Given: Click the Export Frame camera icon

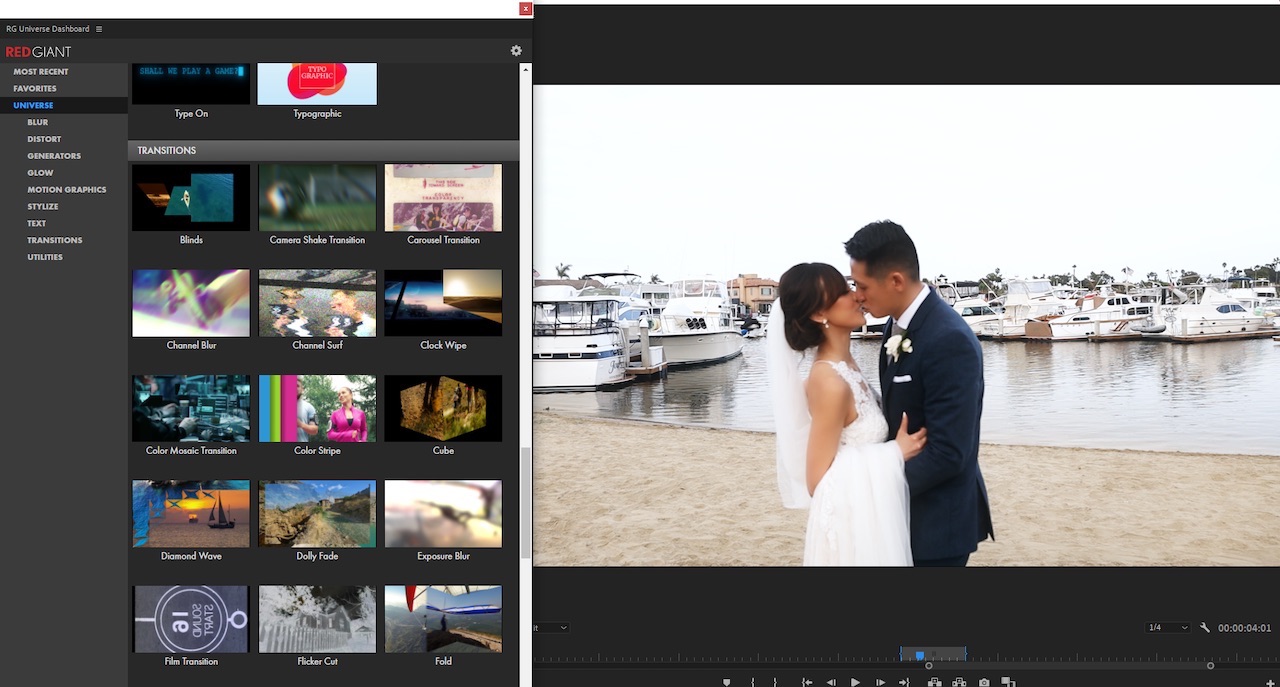Looking at the screenshot, I should pos(983,681).
